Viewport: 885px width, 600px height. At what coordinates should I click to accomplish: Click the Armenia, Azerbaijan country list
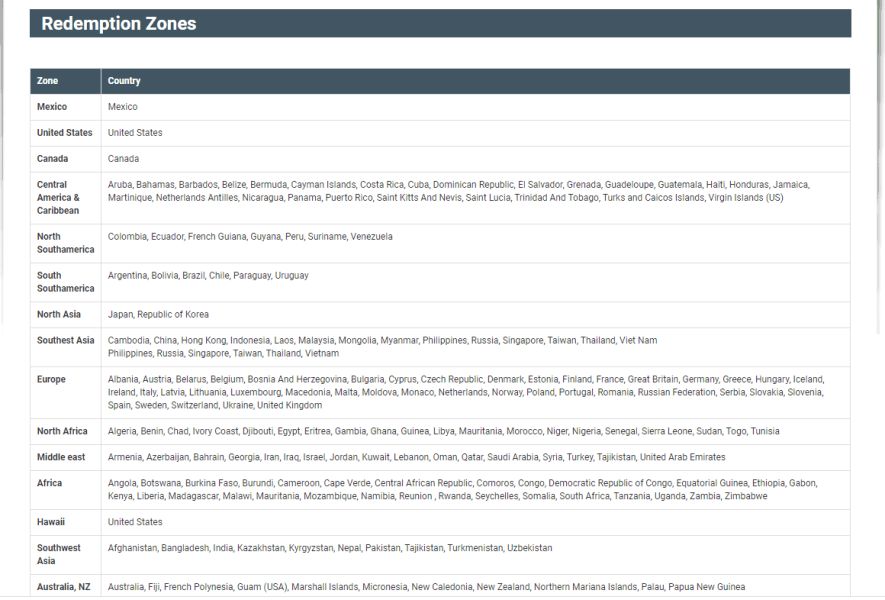(x=417, y=457)
